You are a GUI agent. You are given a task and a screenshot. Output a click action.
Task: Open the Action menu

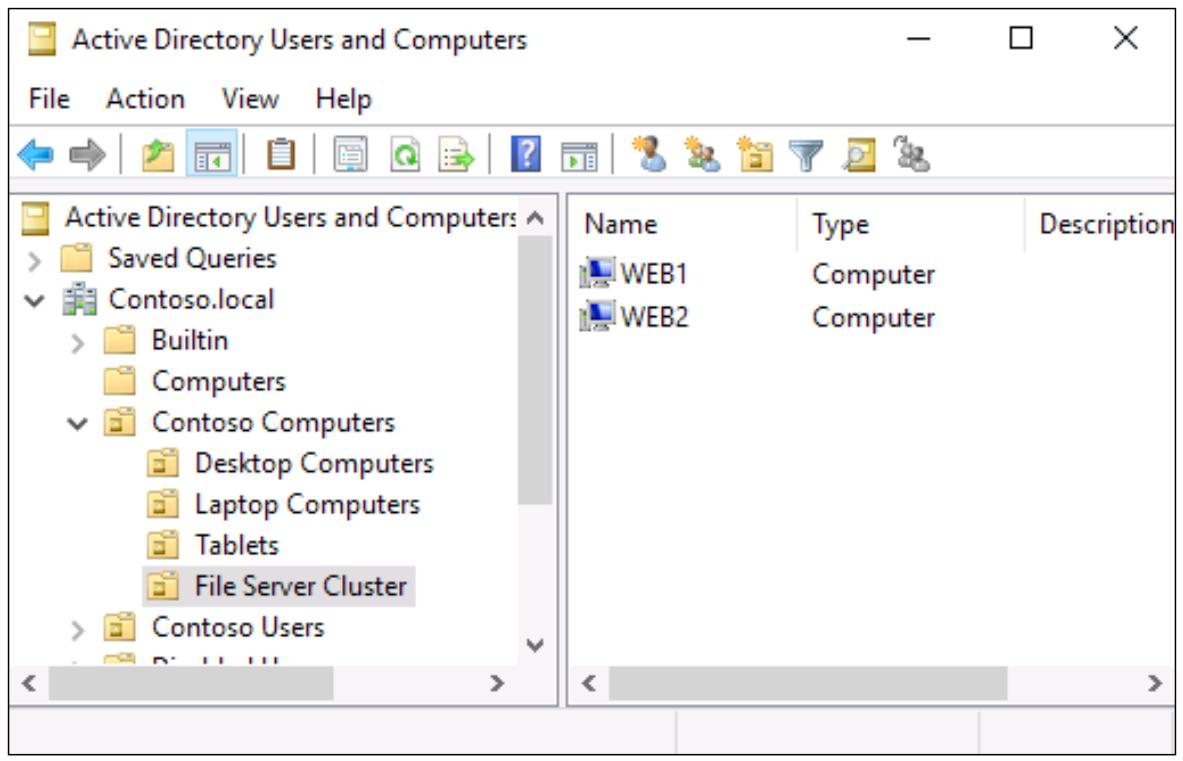pos(146,99)
